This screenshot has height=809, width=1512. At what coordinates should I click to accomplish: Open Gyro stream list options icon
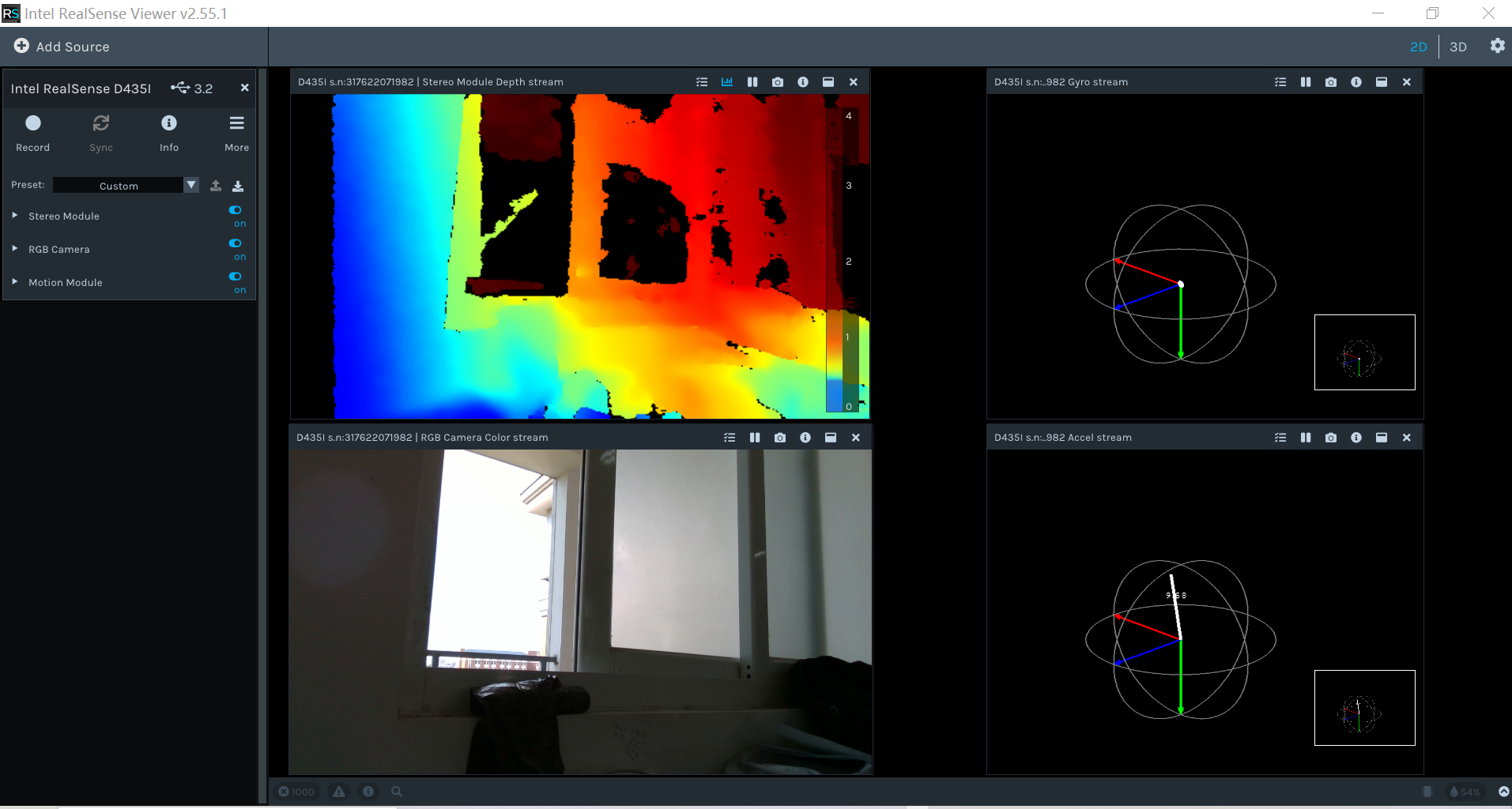coord(1280,82)
